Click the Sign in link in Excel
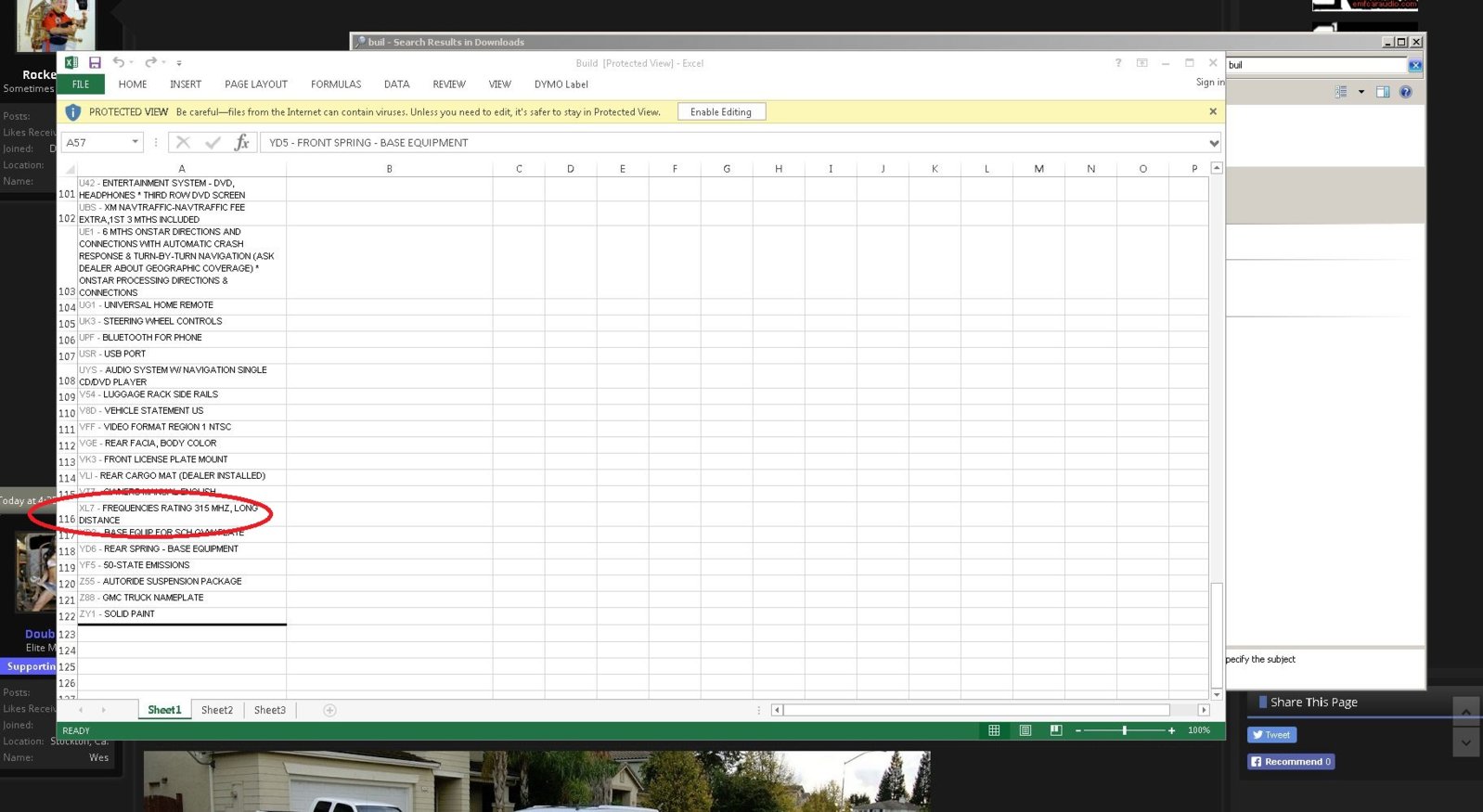 coord(1209,83)
